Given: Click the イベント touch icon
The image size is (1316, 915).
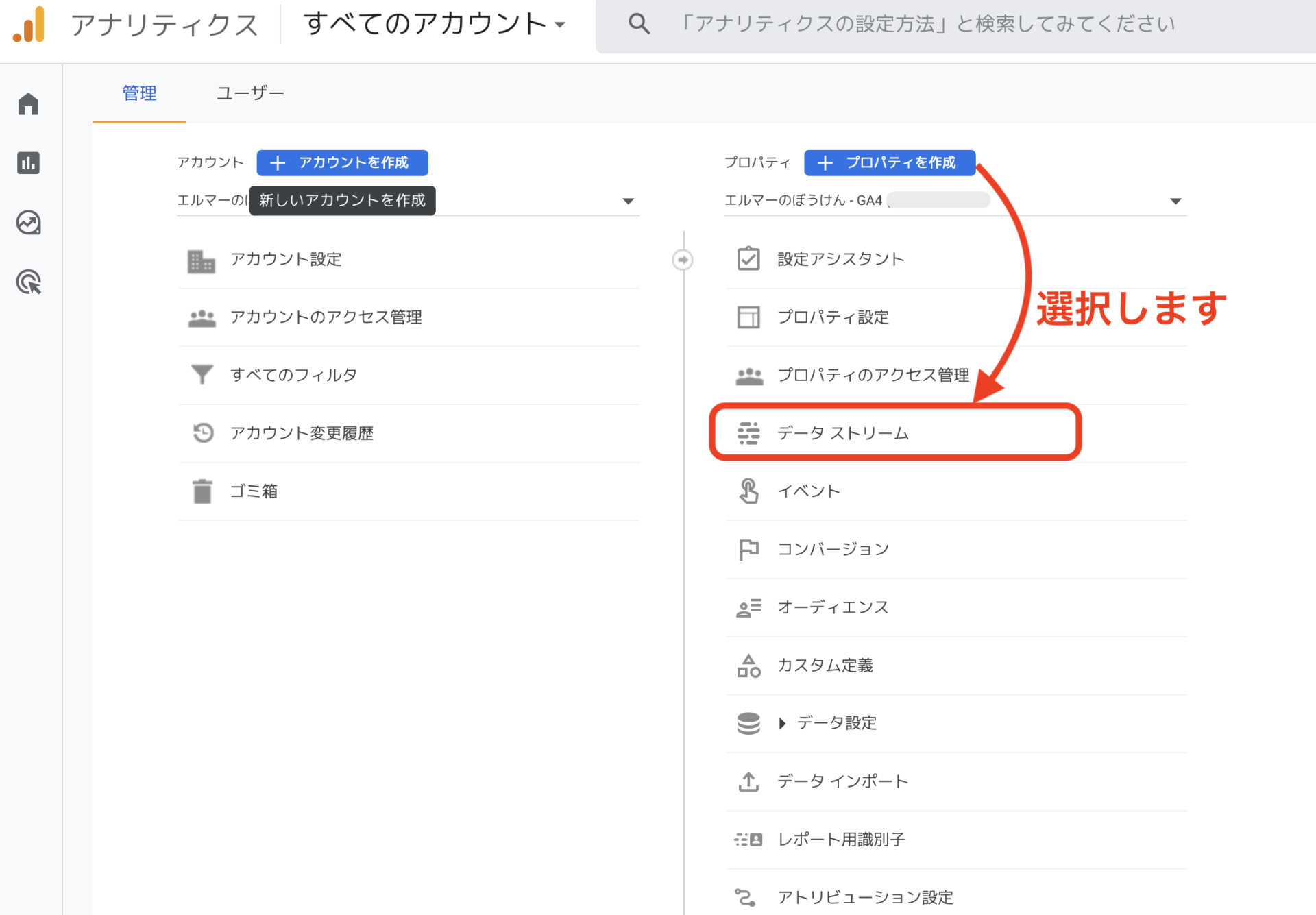Looking at the screenshot, I should point(748,491).
